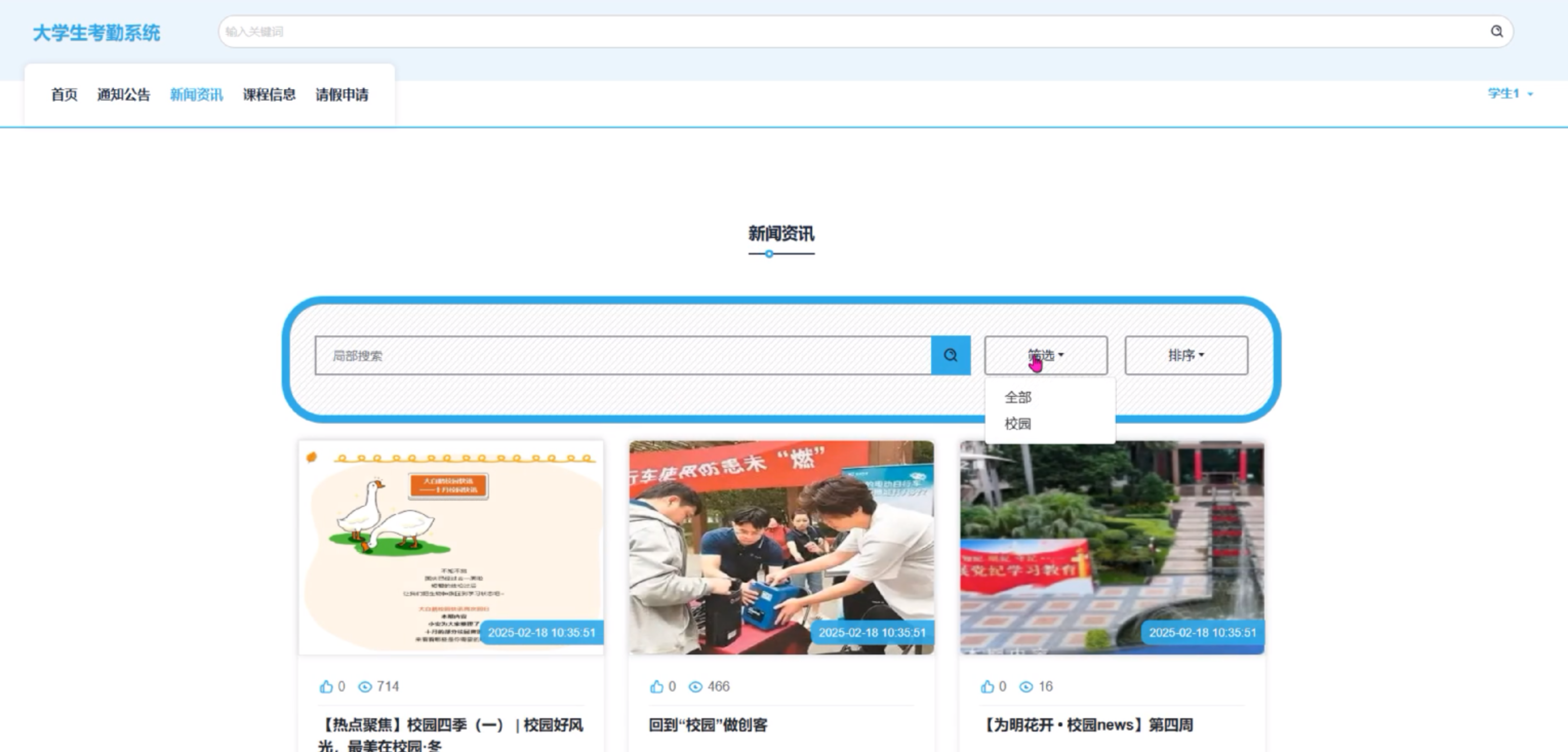
Task: Go to 通知公告 tab
Action: 124,95
